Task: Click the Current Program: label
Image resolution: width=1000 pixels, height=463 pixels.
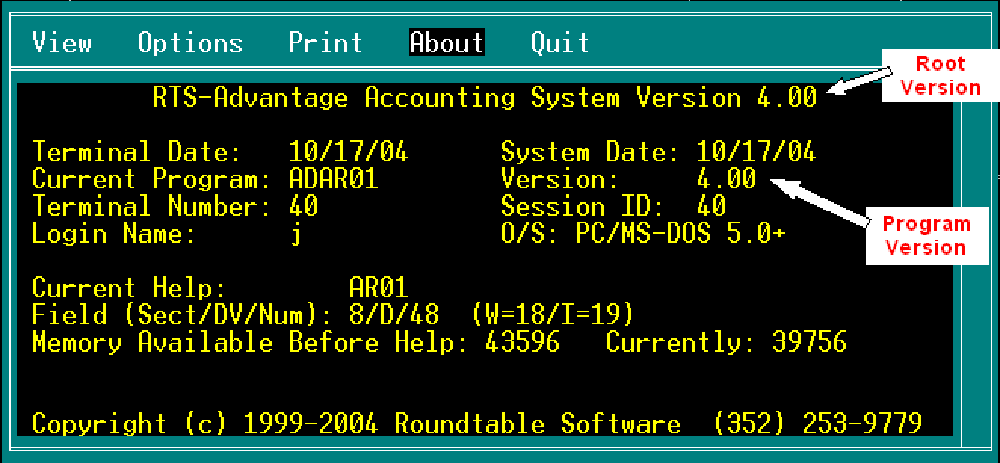Action: [152, 180]
